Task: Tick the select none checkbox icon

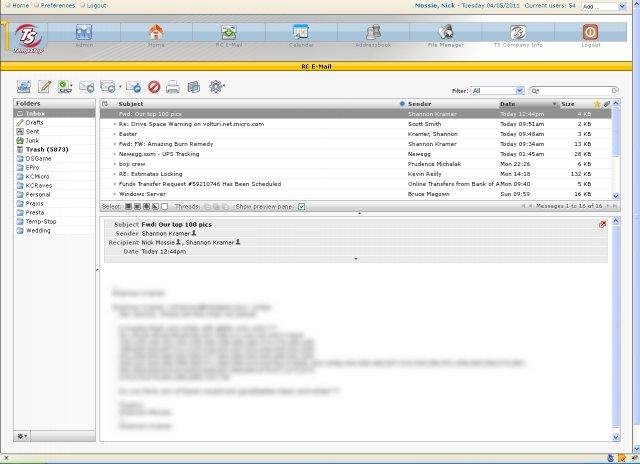Action: (x=164, y=206)
